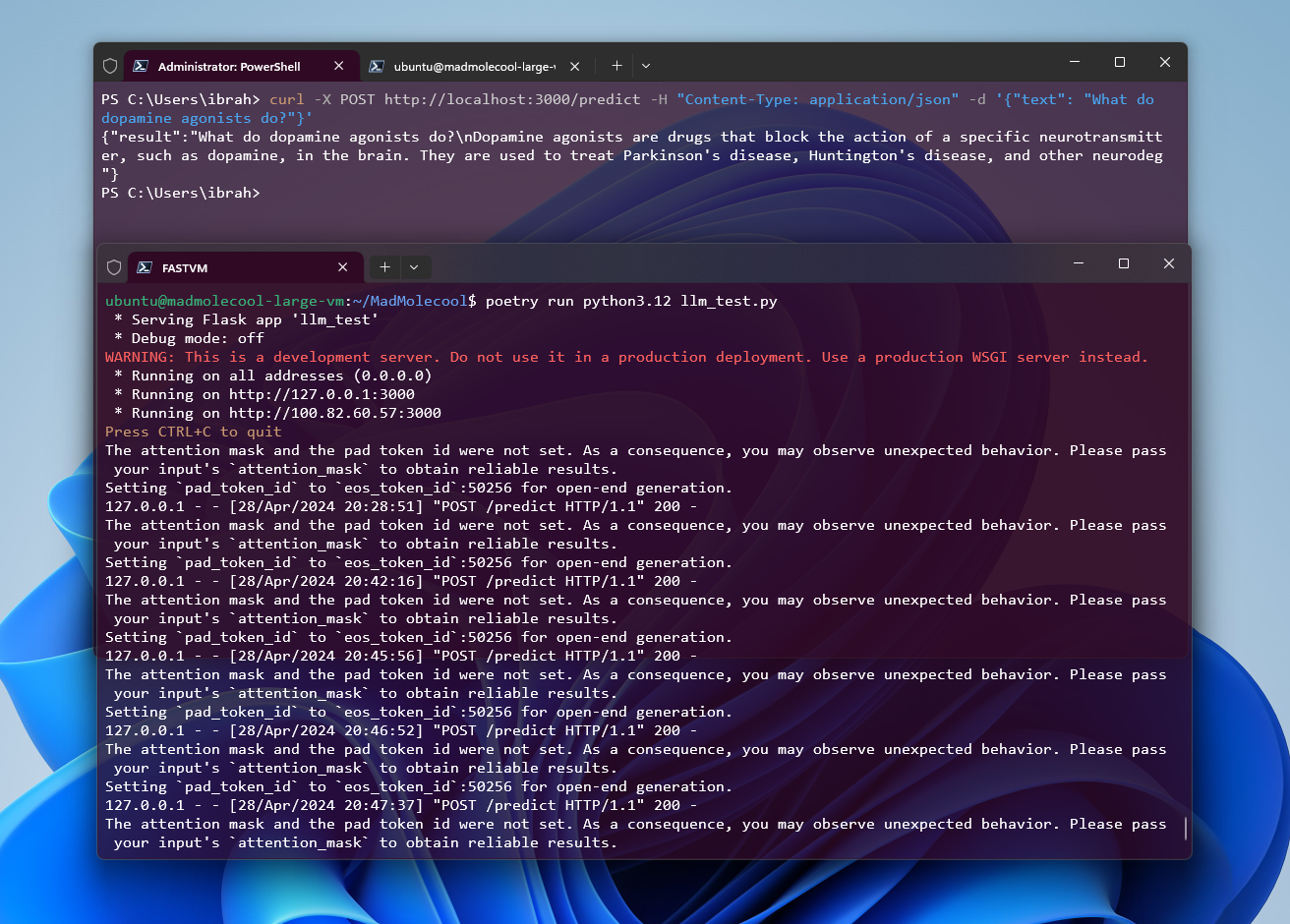Minimize the upper PowerShell window
The image size is (1290, 924).
1075,62
